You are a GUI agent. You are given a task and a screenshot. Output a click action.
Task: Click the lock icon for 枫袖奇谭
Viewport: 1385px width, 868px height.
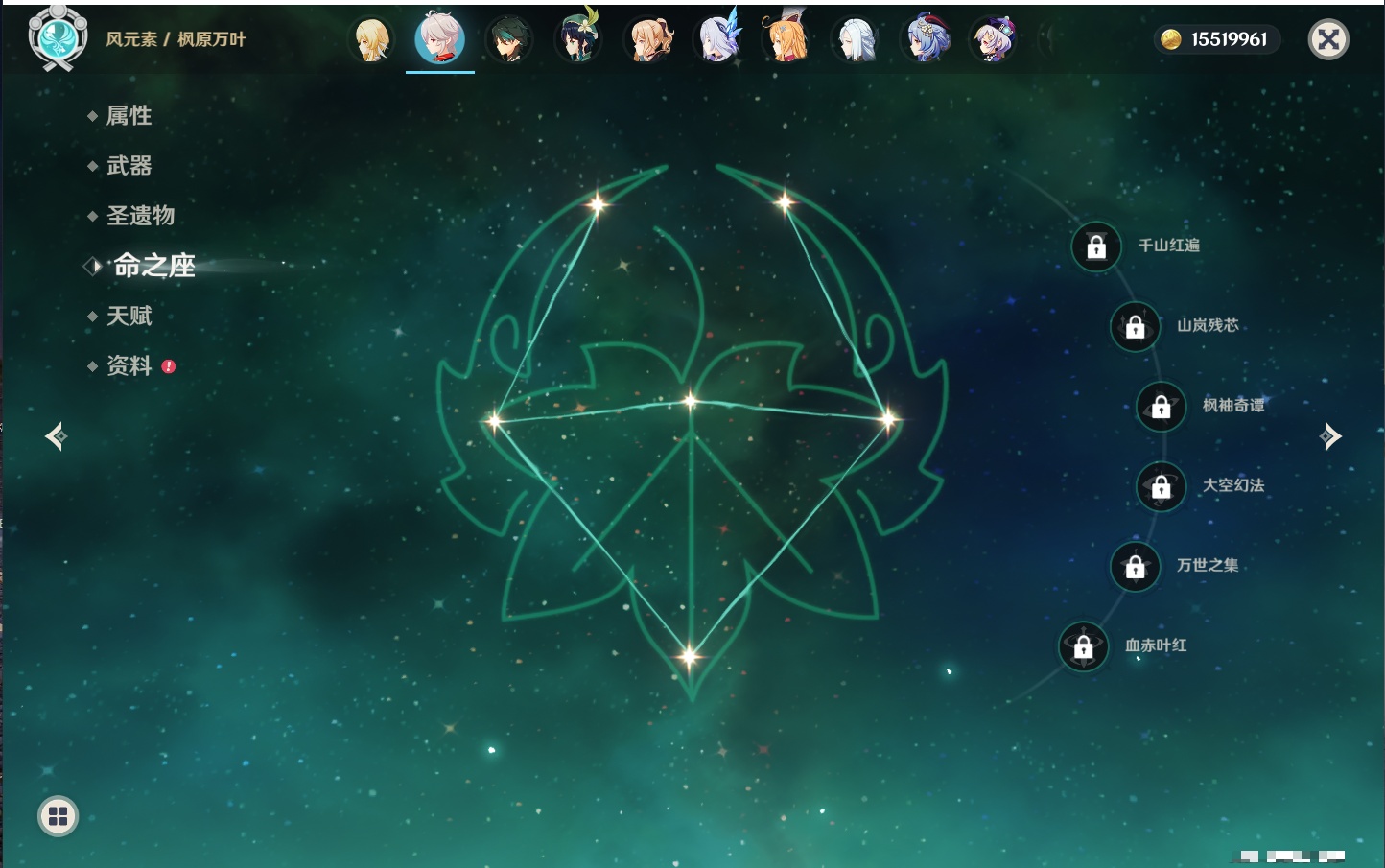(1162, 407)
